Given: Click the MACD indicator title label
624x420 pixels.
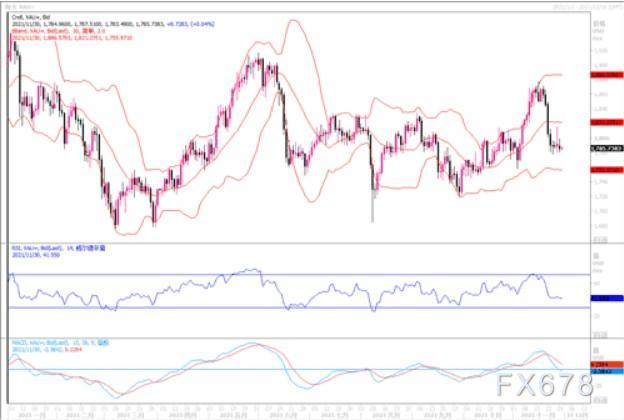Looking at the screenshot, I should click(60, 342).
